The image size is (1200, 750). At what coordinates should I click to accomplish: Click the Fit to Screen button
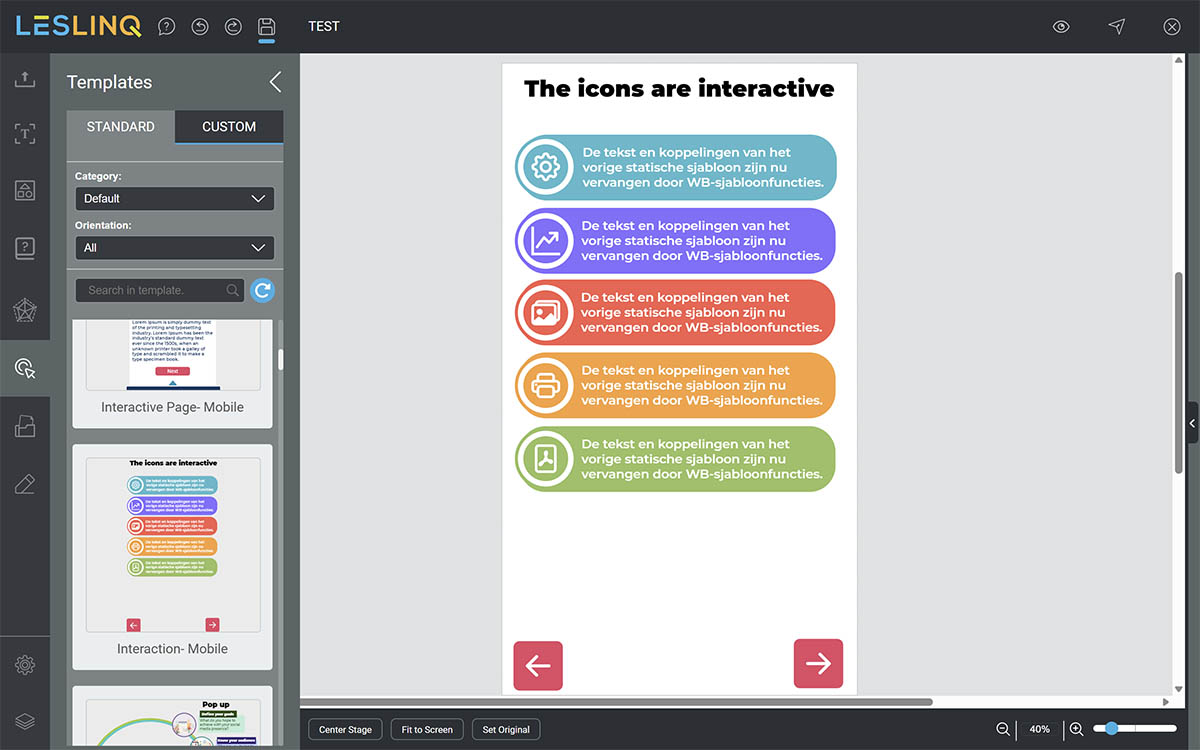tap(427, 729)
